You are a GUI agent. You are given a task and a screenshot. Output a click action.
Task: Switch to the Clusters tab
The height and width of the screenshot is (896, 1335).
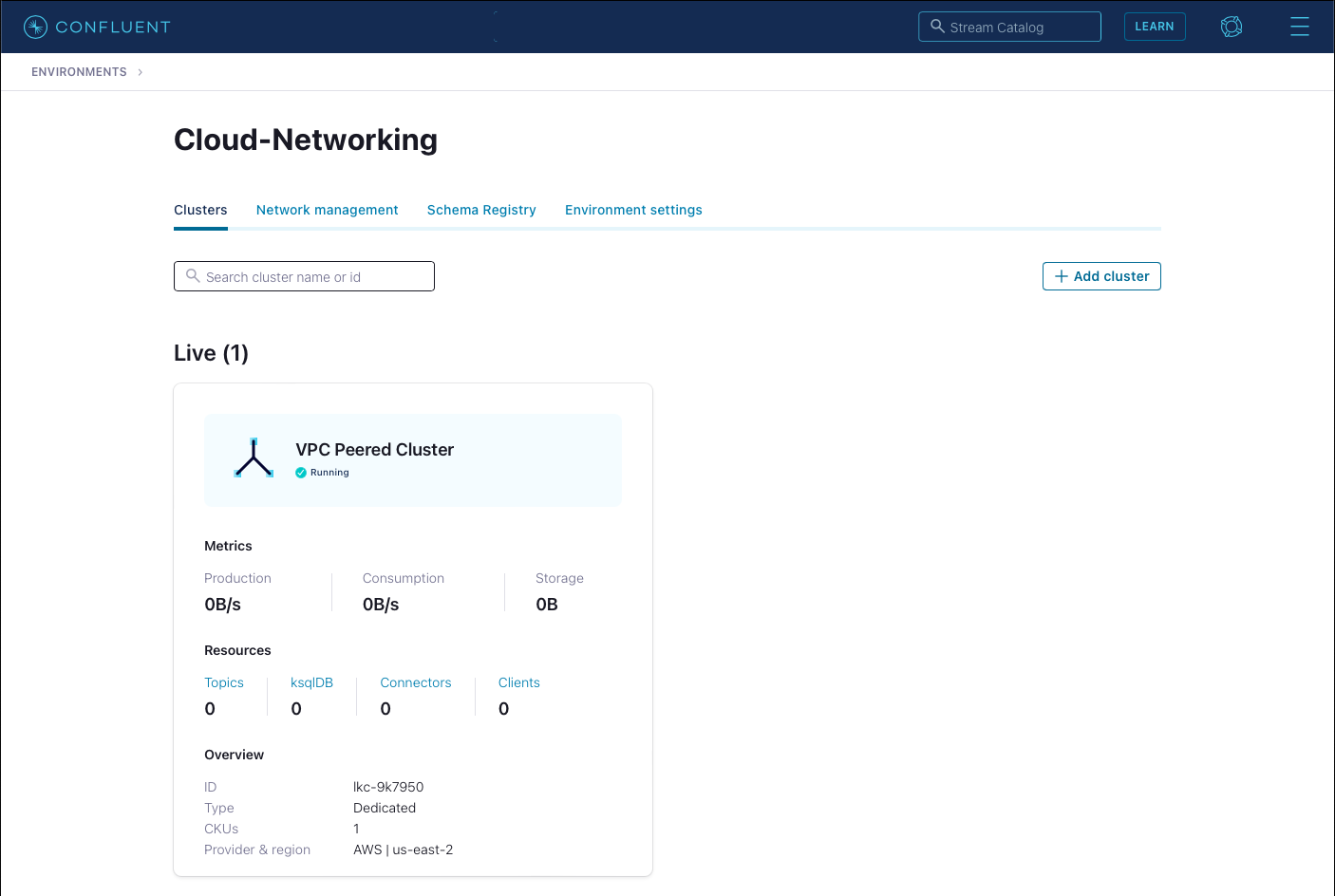point(200,210)
